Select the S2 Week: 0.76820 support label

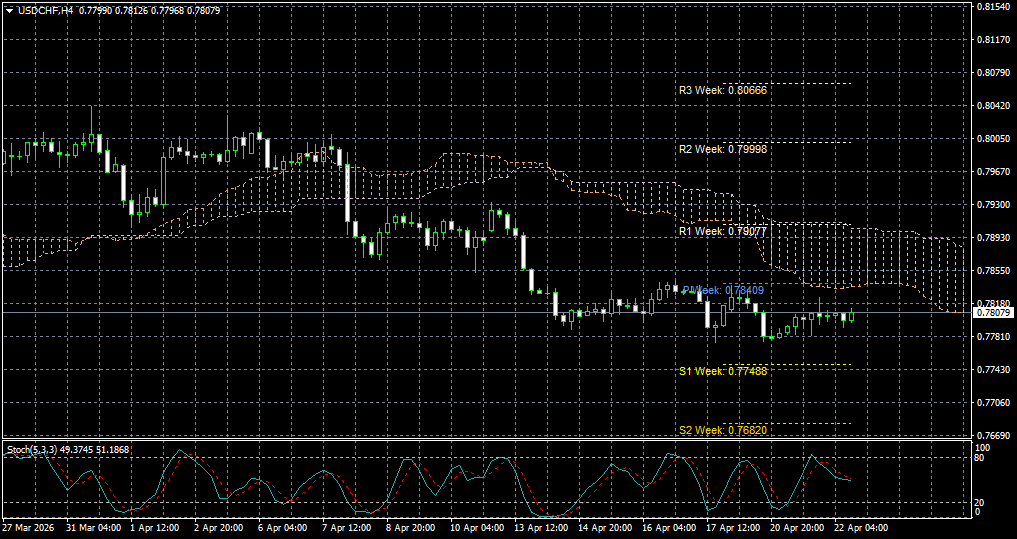pyautogui.click(x=723, y=430)
